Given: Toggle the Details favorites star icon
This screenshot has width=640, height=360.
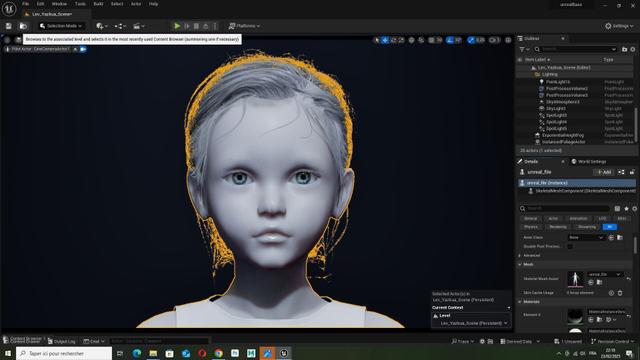Looking at the screenshot, I should [626, 209].
